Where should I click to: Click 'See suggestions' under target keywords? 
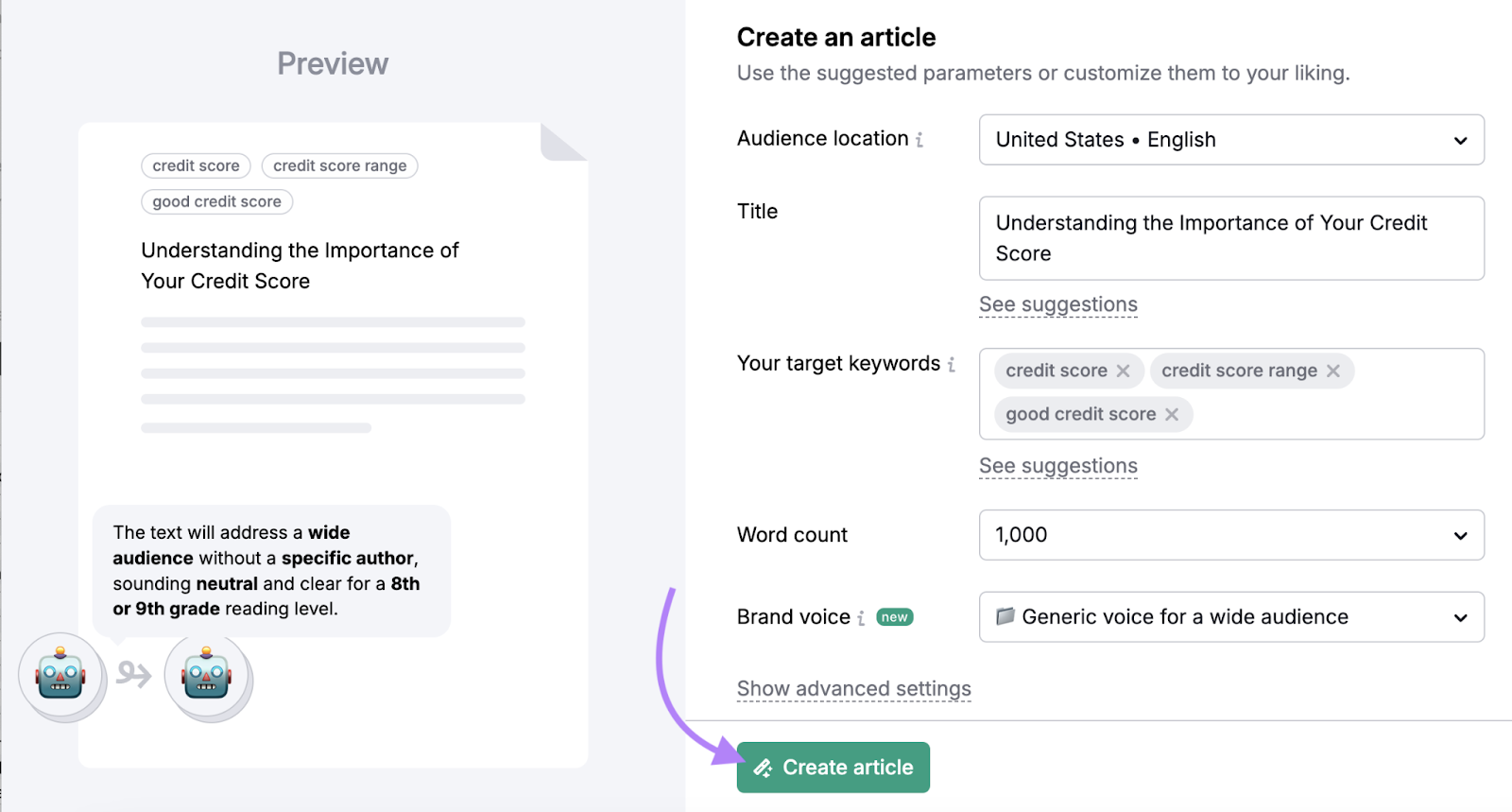[1058, 466]
